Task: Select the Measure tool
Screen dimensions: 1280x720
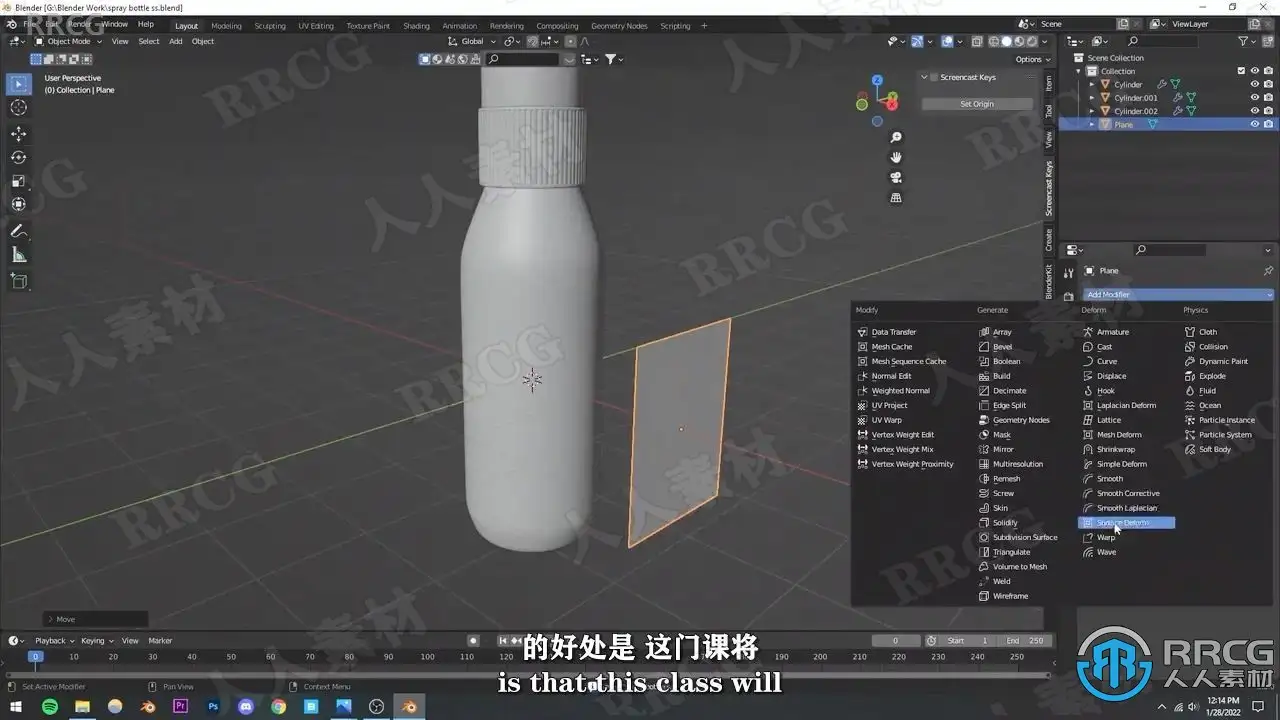Action: [x=19, y=255]
